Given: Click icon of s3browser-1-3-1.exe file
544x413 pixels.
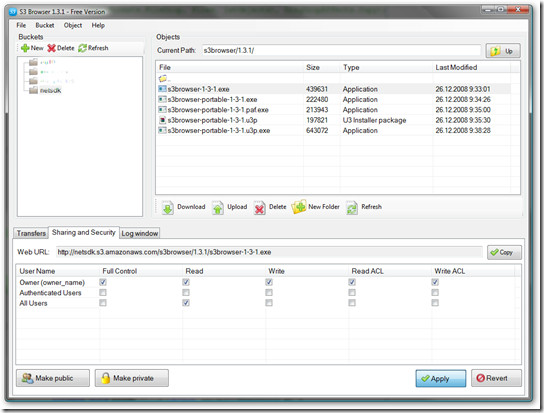Looking at the screenshot, I should (162, 89).
